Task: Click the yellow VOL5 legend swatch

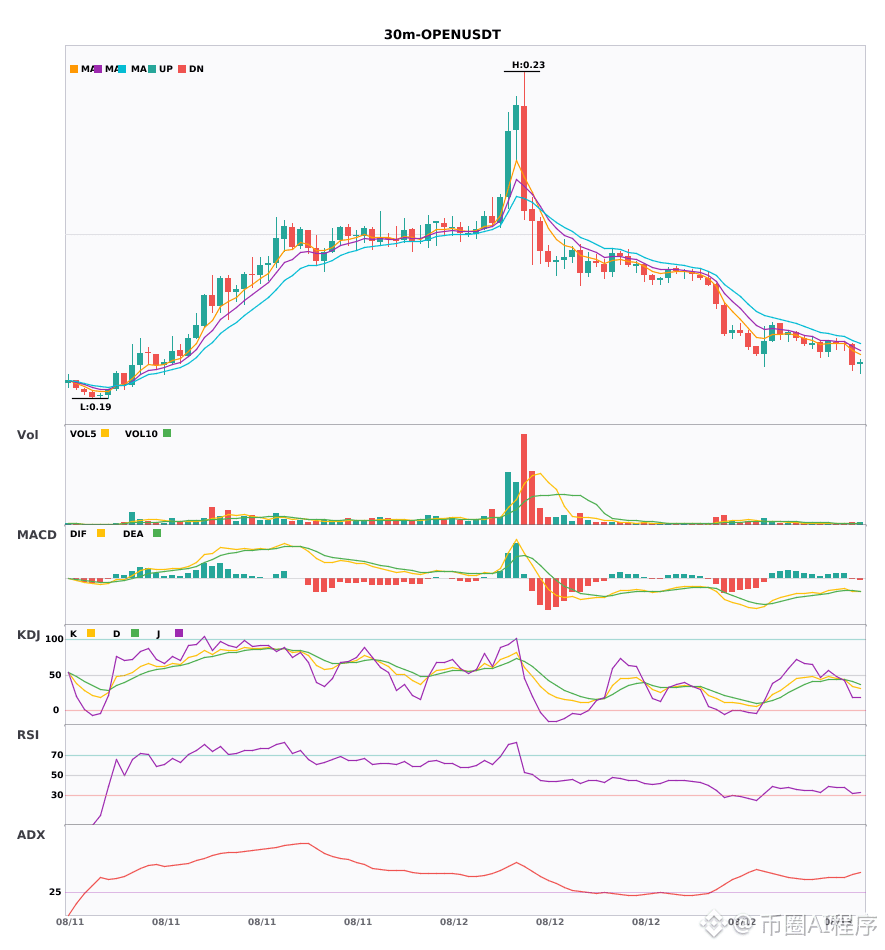Action: (x=105, y=433)
